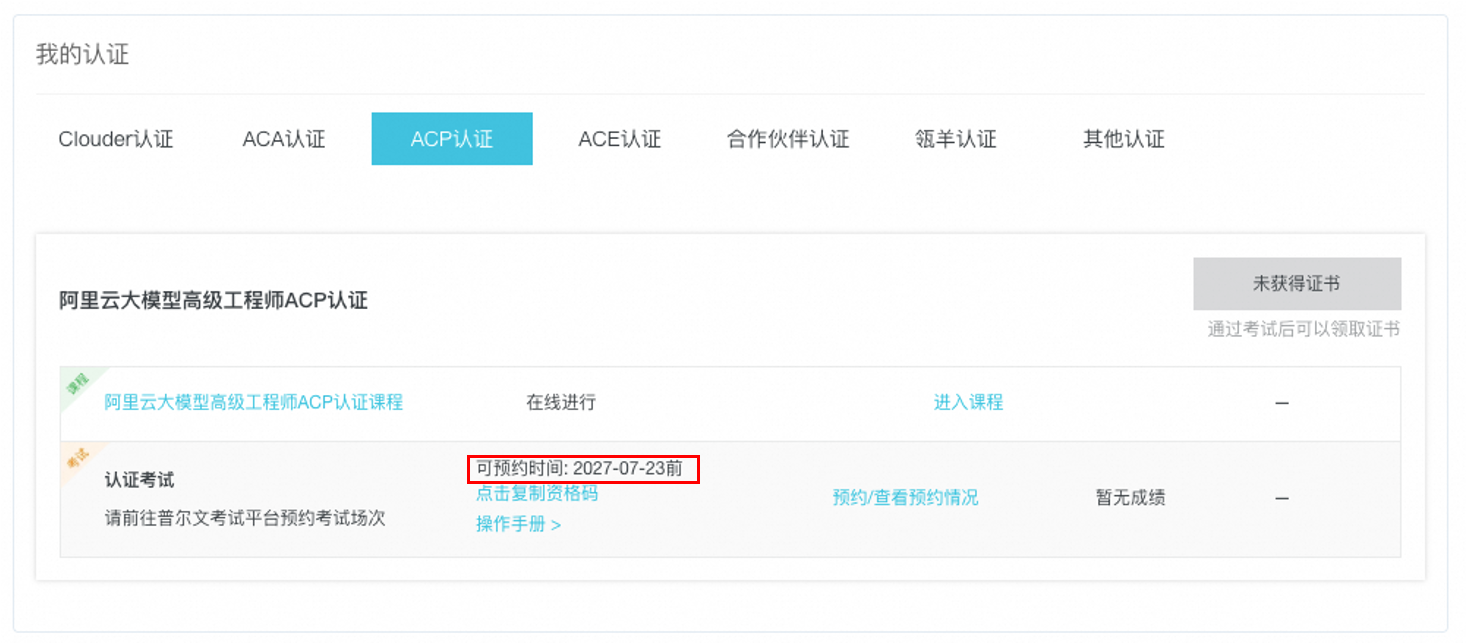The width and height of the screenshot is (1466, 644).
Task: Switch to the 领羊认证 tab
Action: pyautogui.click(x=956, y=139)
